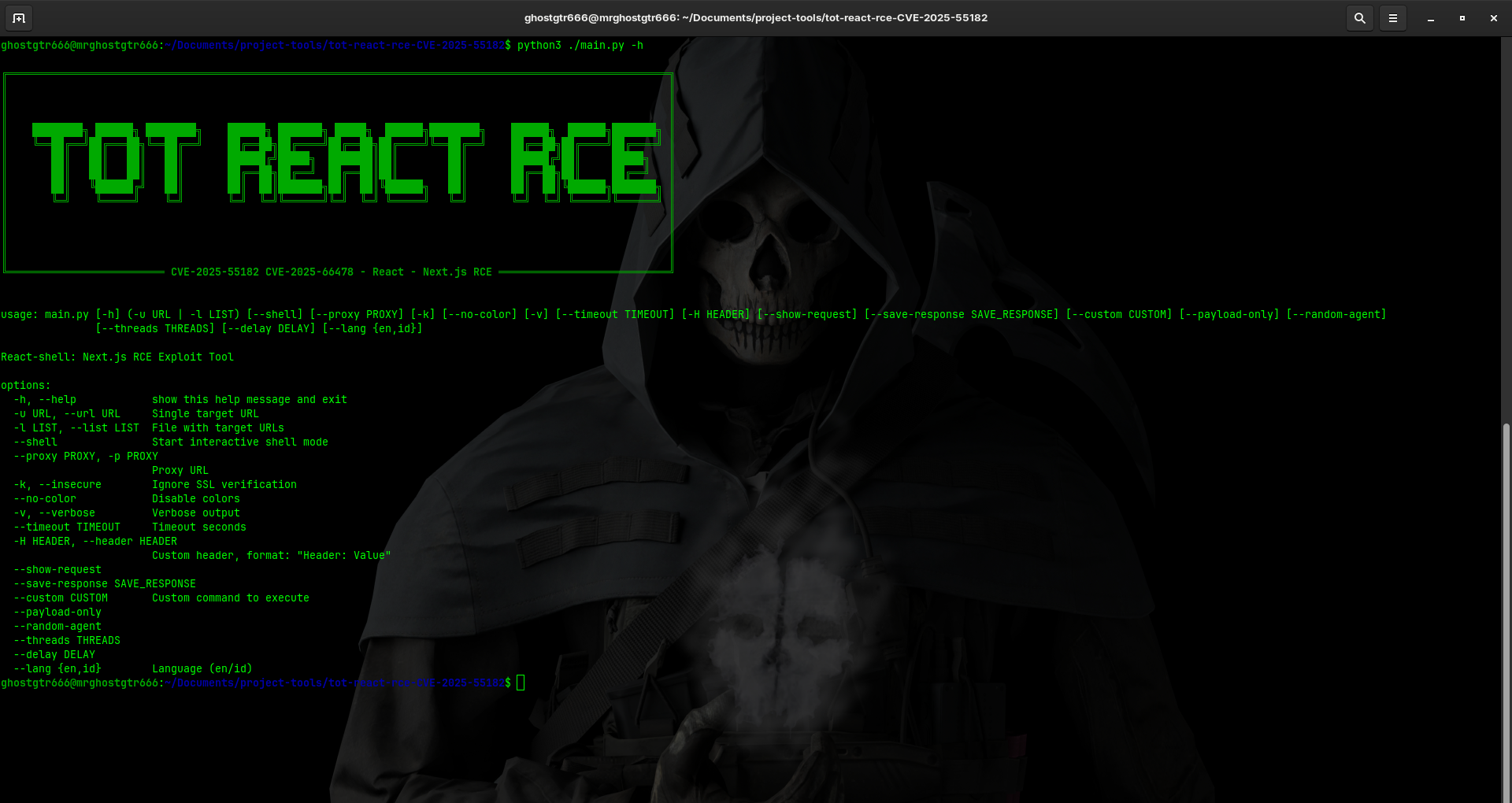The height and width of the screenshot is (803, 1512).
Task: Click '[--threads THREADS]' in the usage line
Action: 155,329
